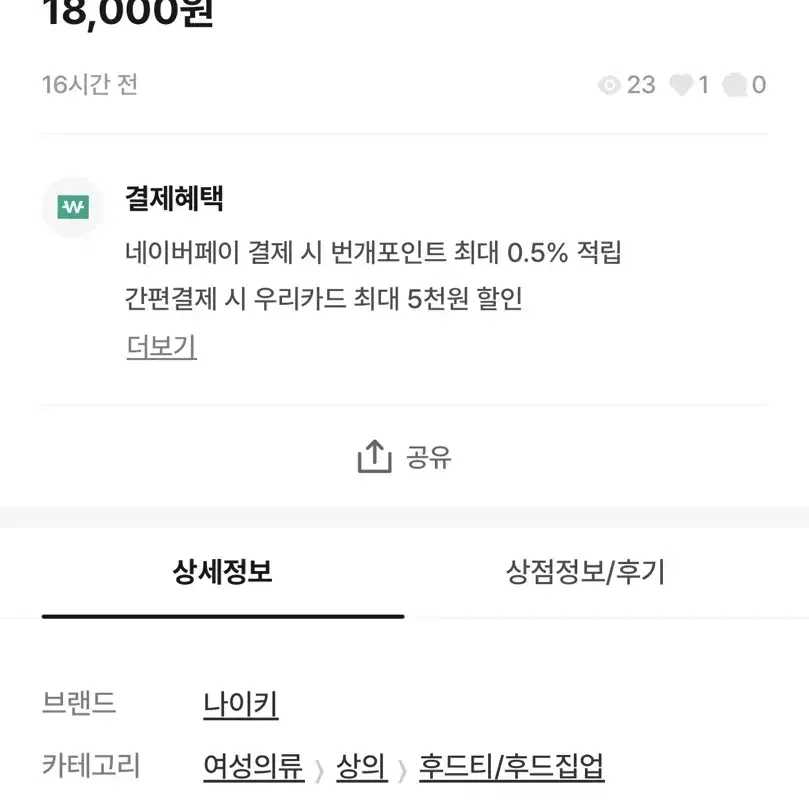This screenshot has width=809, height=809.
Task: Click the green won payment benefit icon
Action: tap(73, 207)
